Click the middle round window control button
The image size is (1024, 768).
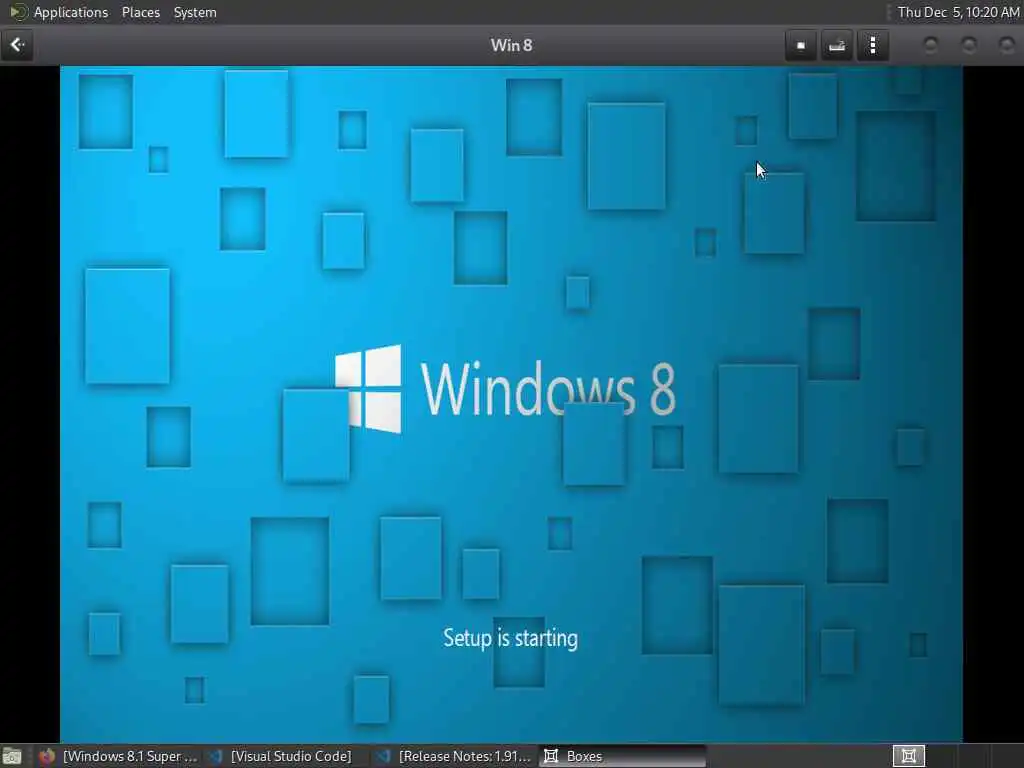[x=968, y=45]
